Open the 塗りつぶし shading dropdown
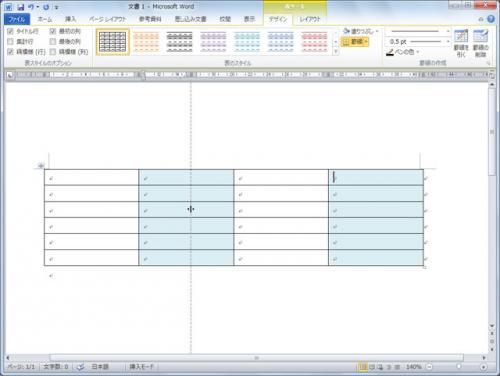This screenshot has height=376, width=500. pos(361,31)
